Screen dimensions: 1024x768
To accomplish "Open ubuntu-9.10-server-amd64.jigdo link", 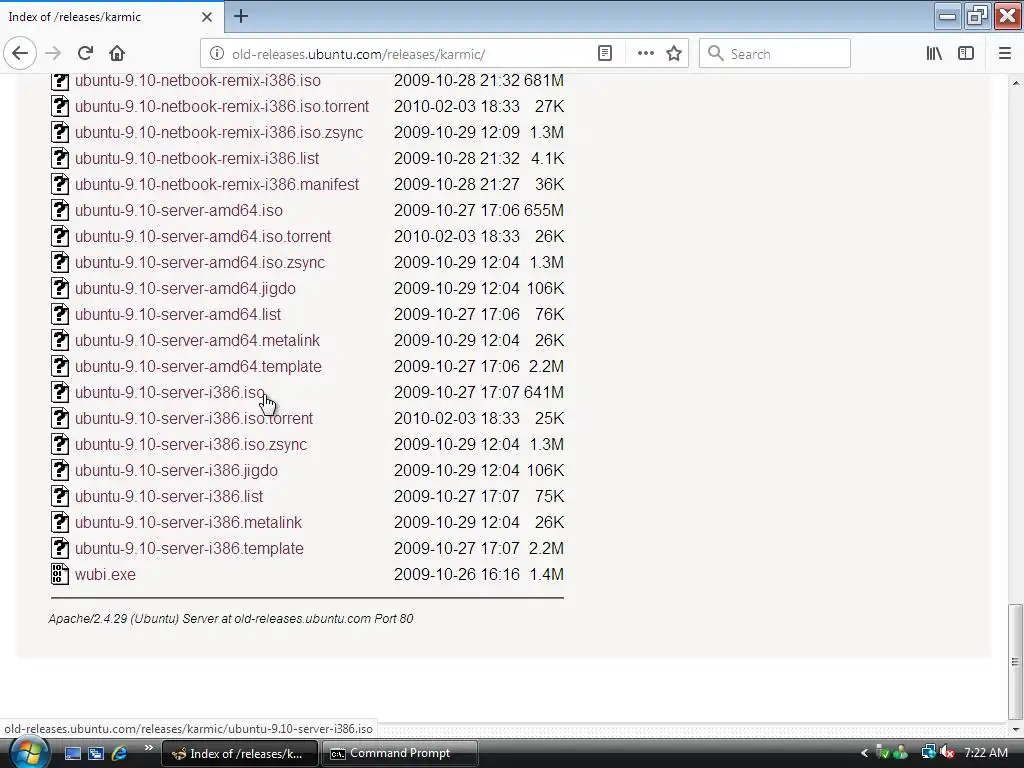I will [185, 289].
